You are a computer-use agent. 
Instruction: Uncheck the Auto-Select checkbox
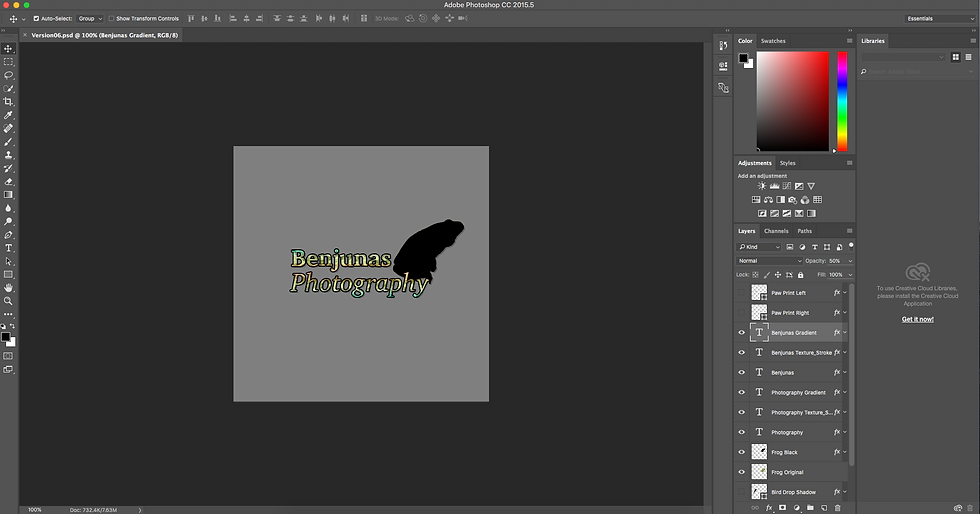pyautogui.click(x=37, y=18)
